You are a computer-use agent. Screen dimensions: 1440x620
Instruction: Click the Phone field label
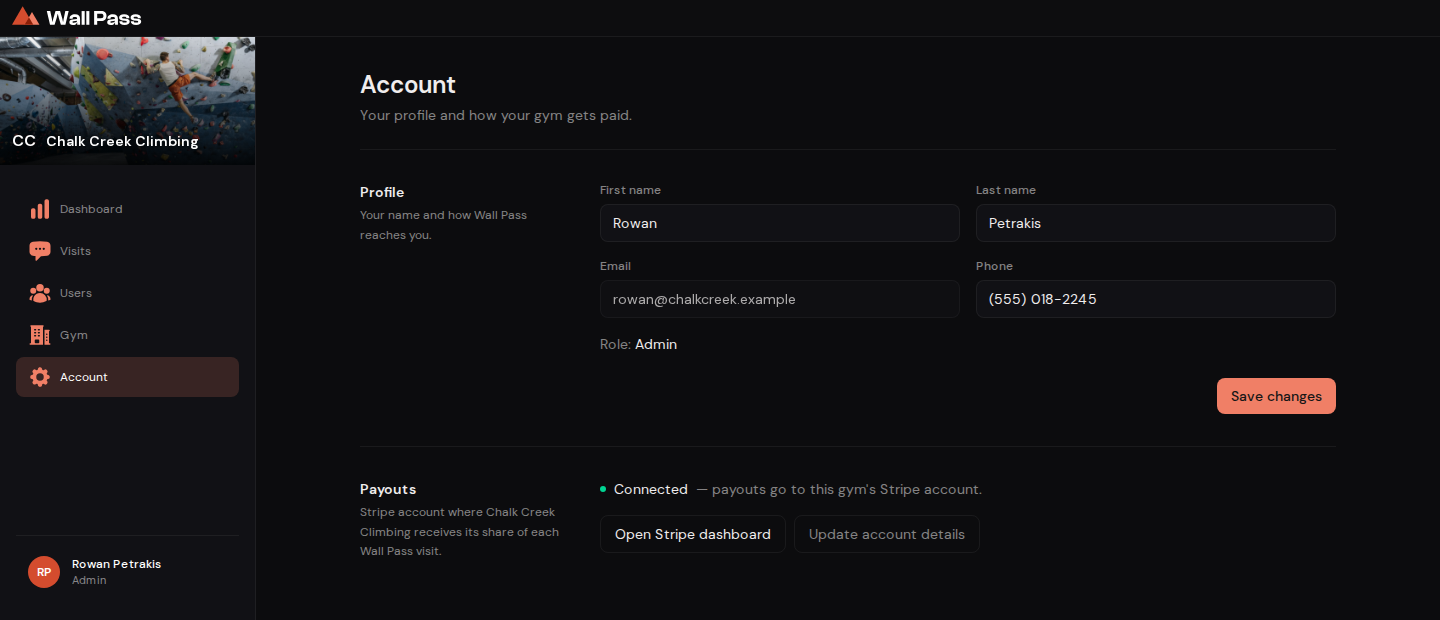click(x=994, y=266)
